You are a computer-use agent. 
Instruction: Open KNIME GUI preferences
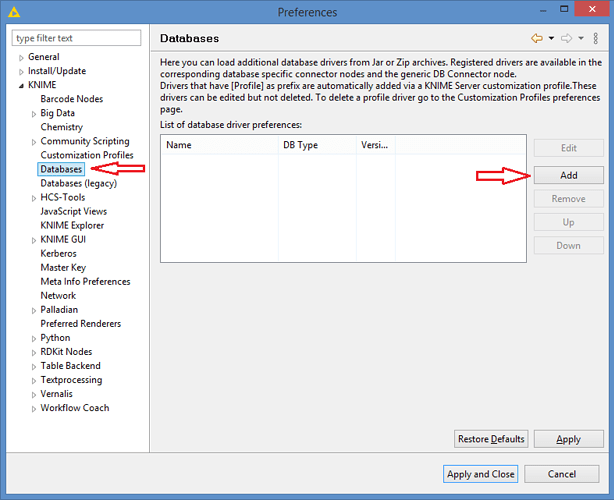(x=63, y=239)
